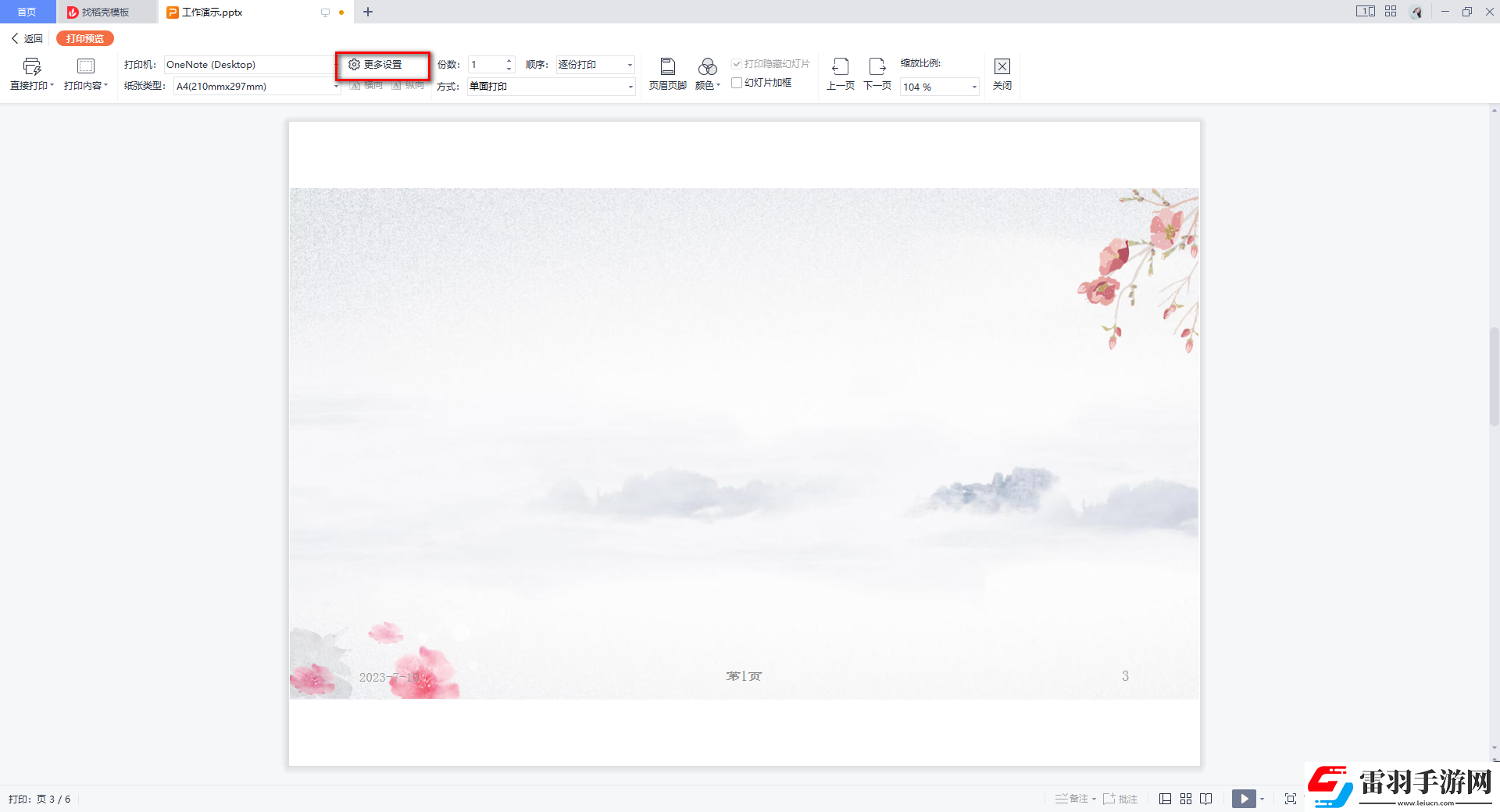Click the 直接打印 printer icon
This screenshot has width=1500, height=812.
[31, 67]
